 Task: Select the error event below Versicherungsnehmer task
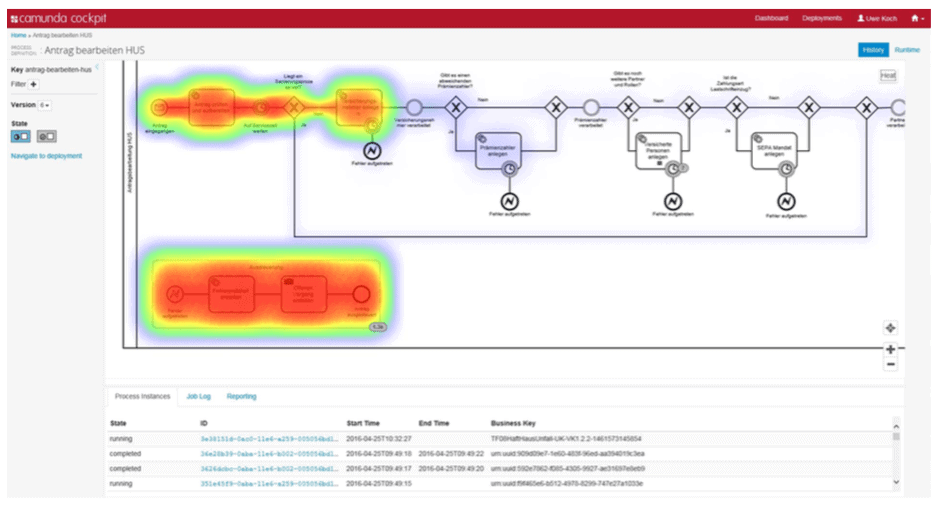(372, 151)
